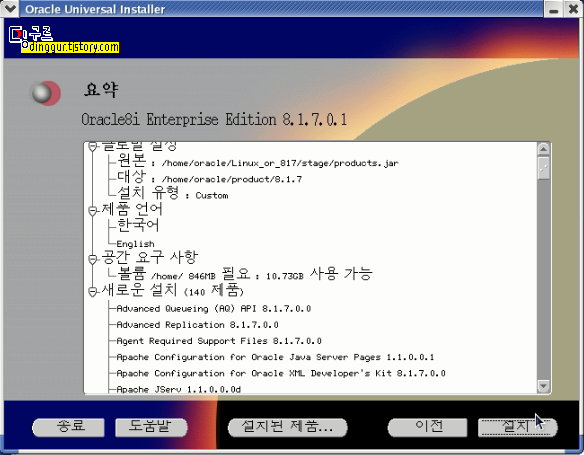Screen dimensions: 584x455
Task: Close the Oracle Universal Installer window
Action: click(574, 9)
